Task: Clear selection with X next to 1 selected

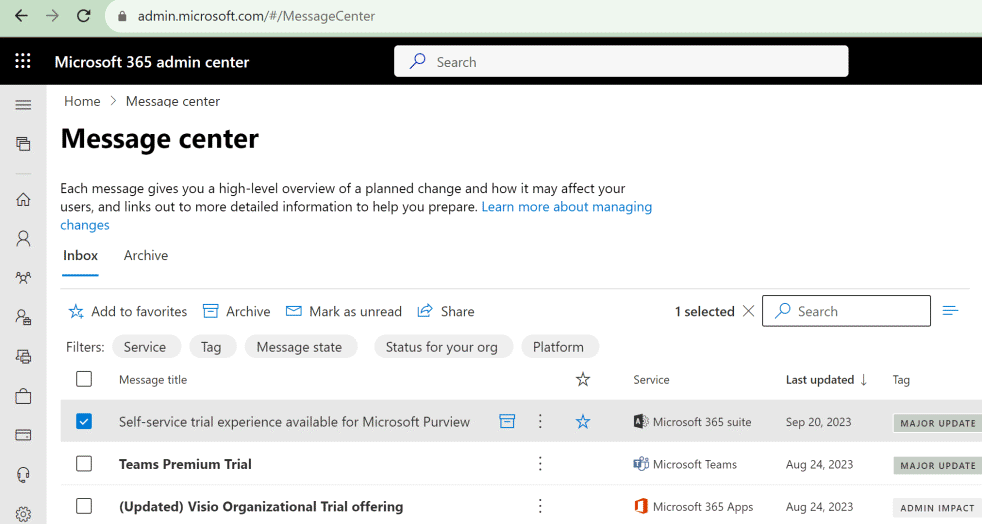Action: pos(748,311)
